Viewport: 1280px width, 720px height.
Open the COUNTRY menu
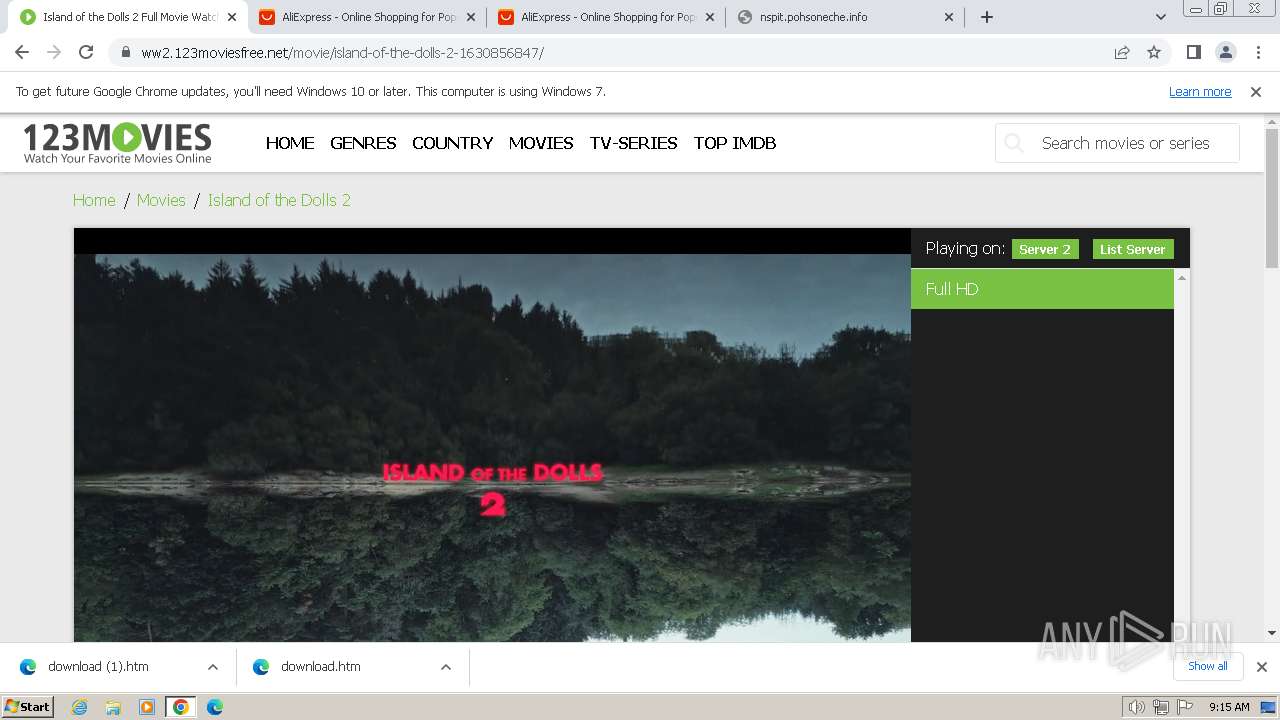click(452, 143)
